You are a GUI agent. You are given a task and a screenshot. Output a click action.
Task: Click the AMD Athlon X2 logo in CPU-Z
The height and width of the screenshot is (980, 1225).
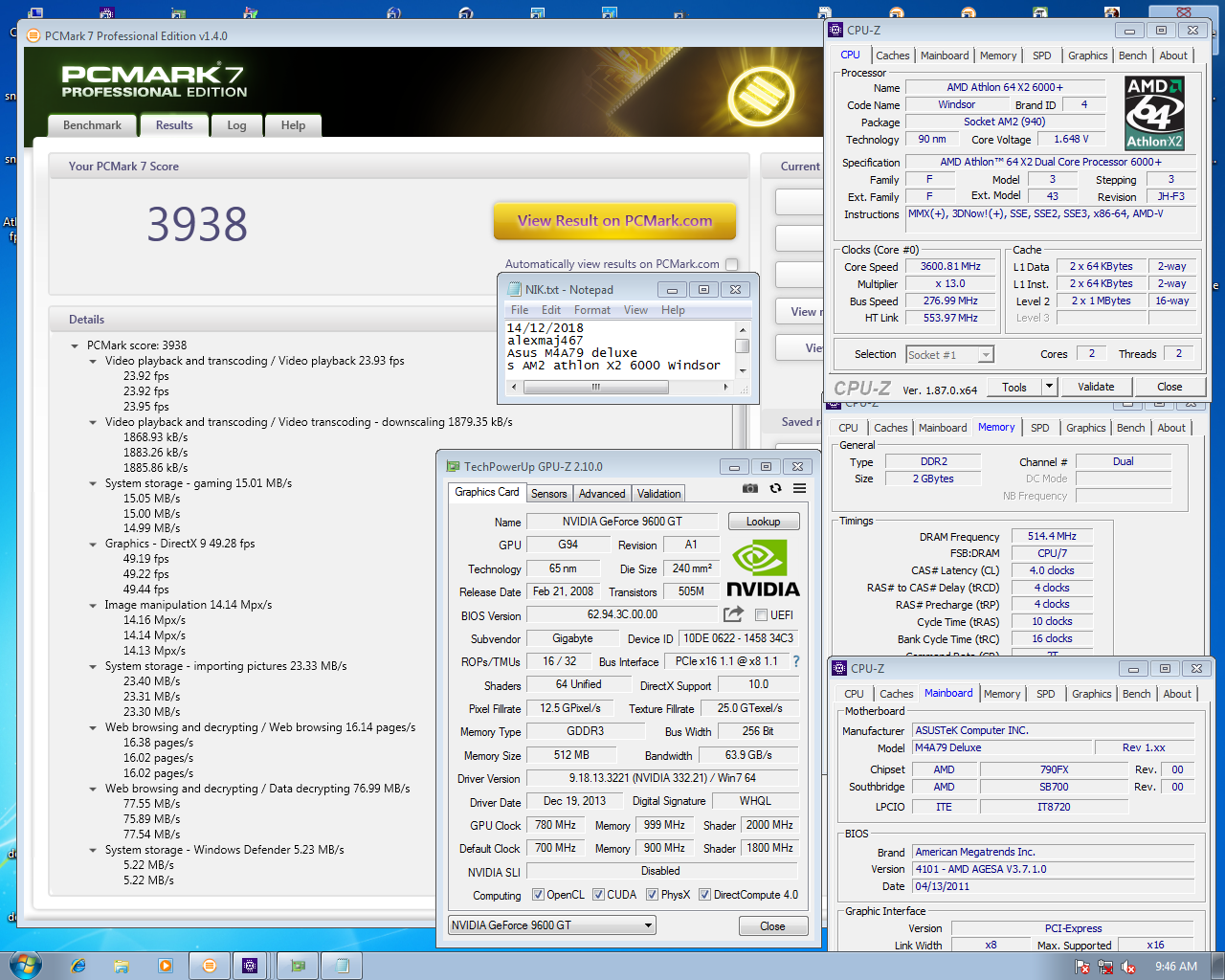click(1154, 113)
